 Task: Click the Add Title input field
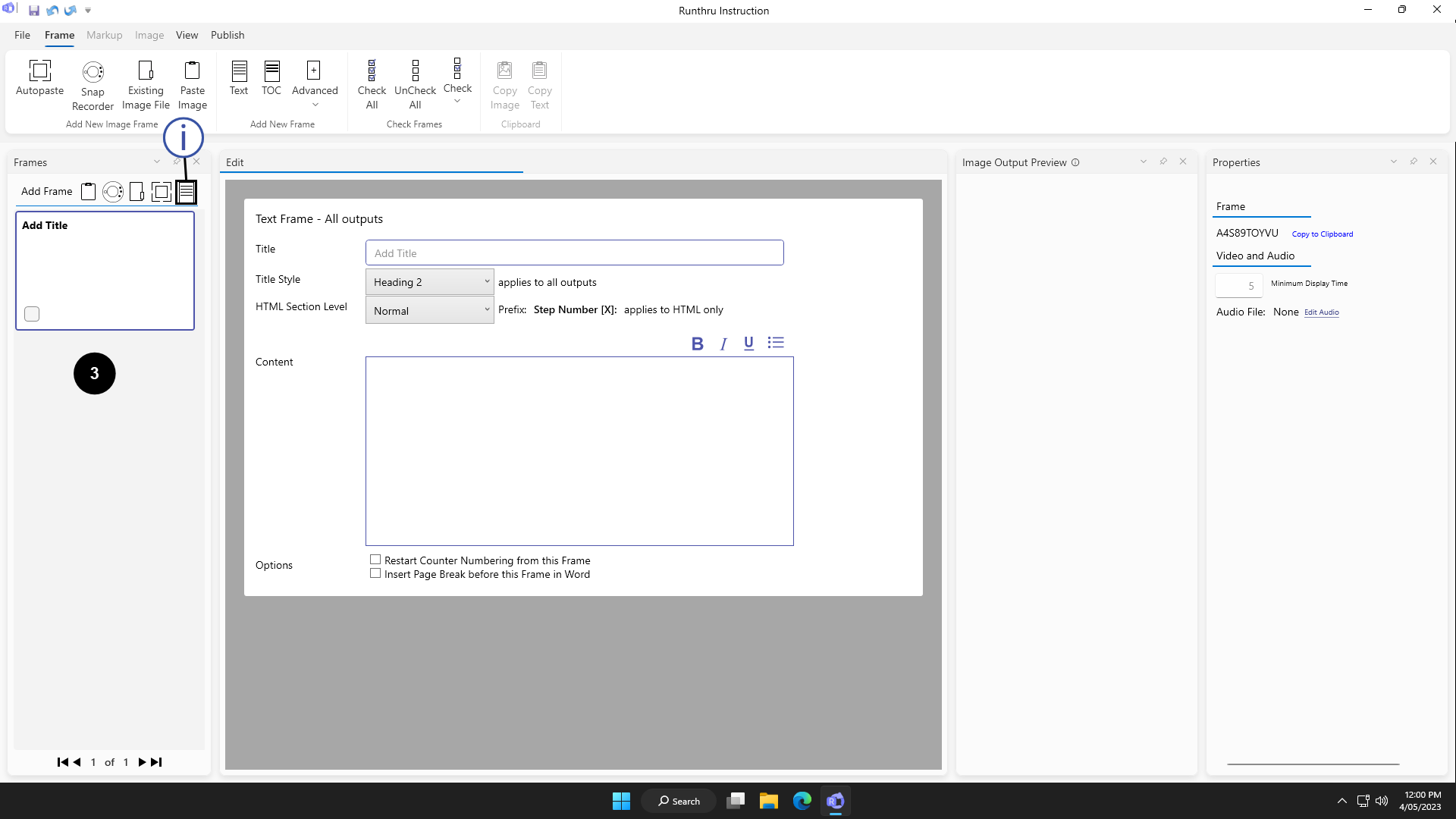pos(574,253)
